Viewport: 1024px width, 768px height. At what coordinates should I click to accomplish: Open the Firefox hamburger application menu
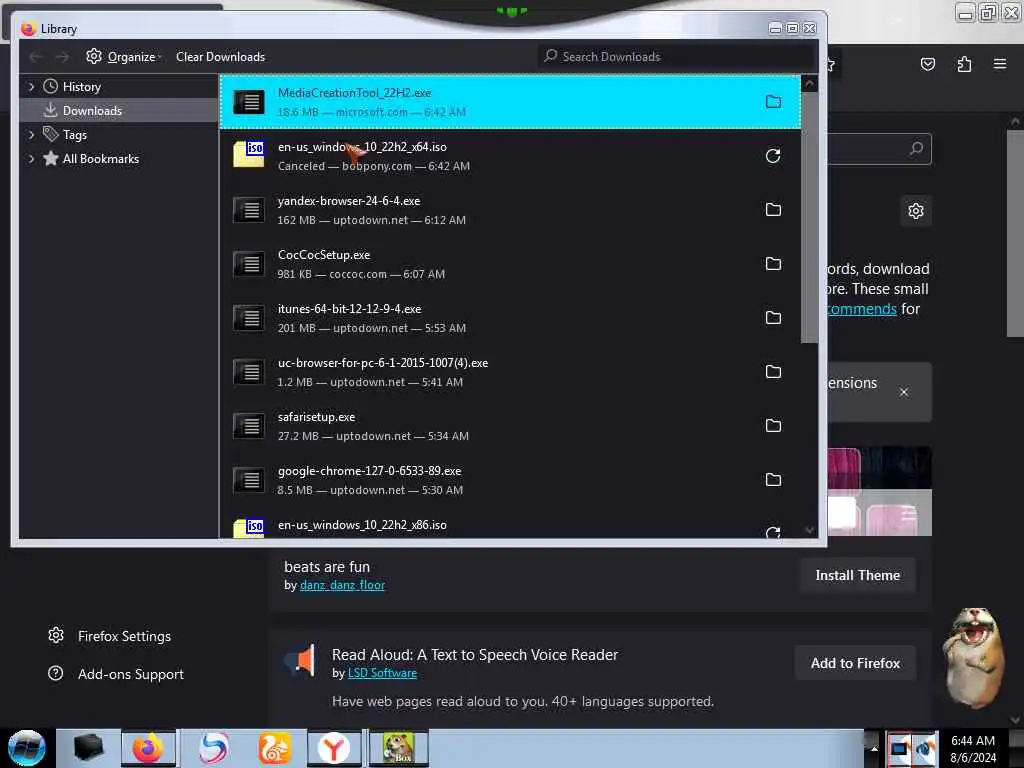[999, 64]
